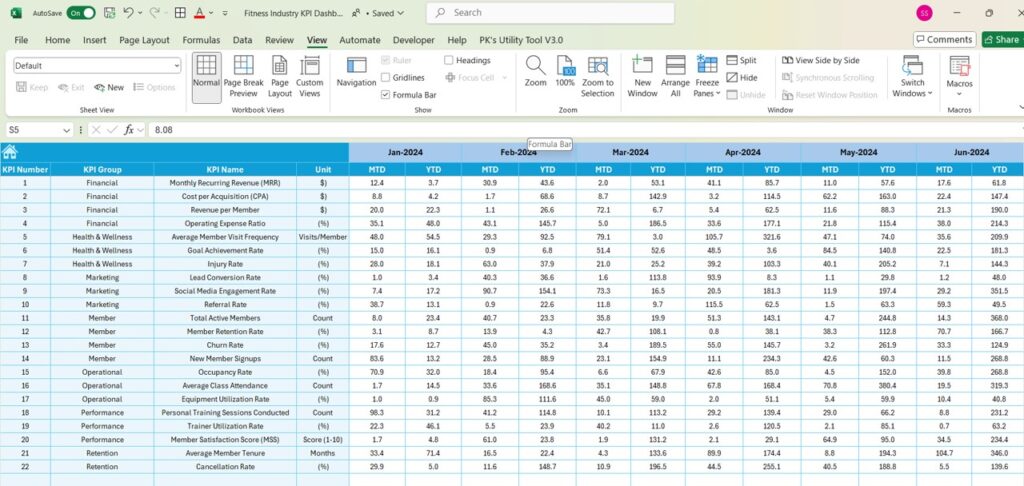Switch to Page Break Preview
The height and width of the screenshot is (486, 1024).
pyautogui.click(x=244, y=77)
